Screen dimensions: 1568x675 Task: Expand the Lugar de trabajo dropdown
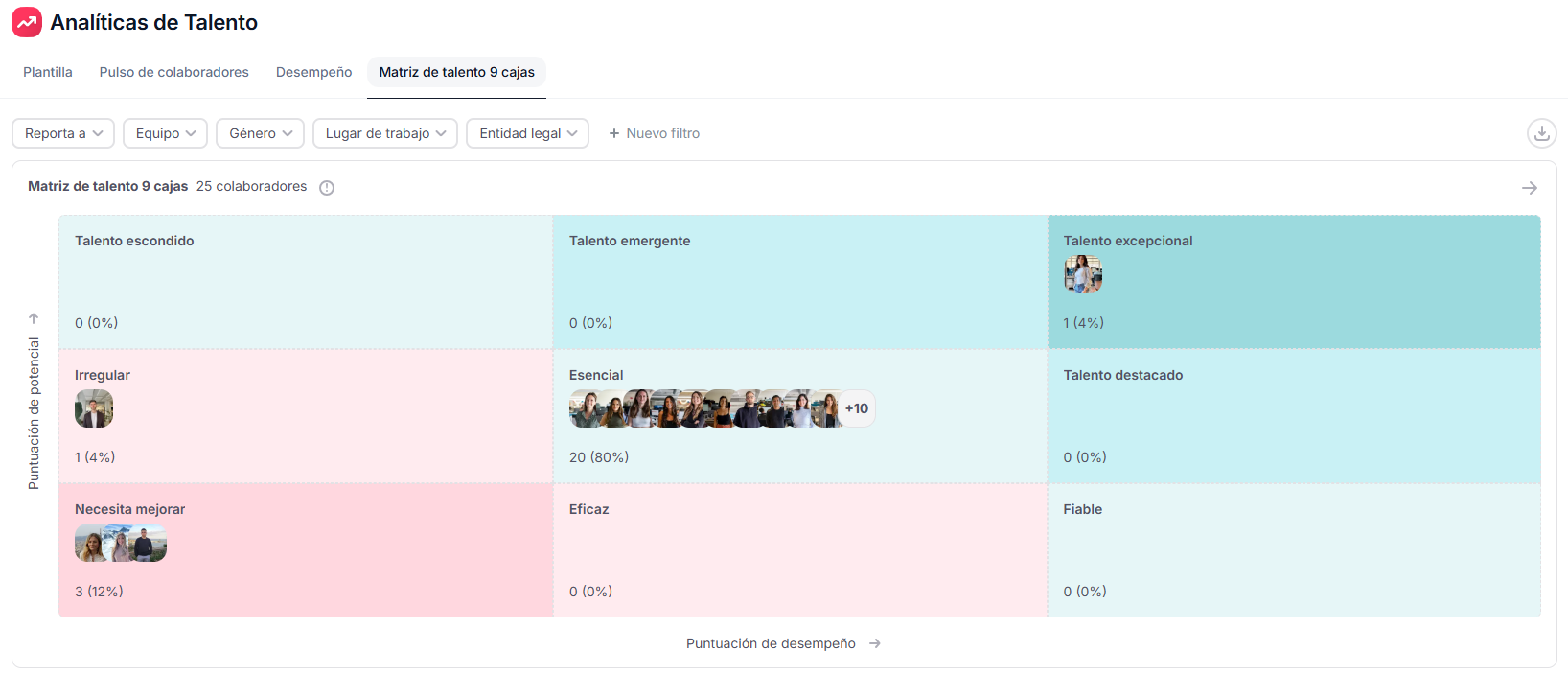[384, 133]
